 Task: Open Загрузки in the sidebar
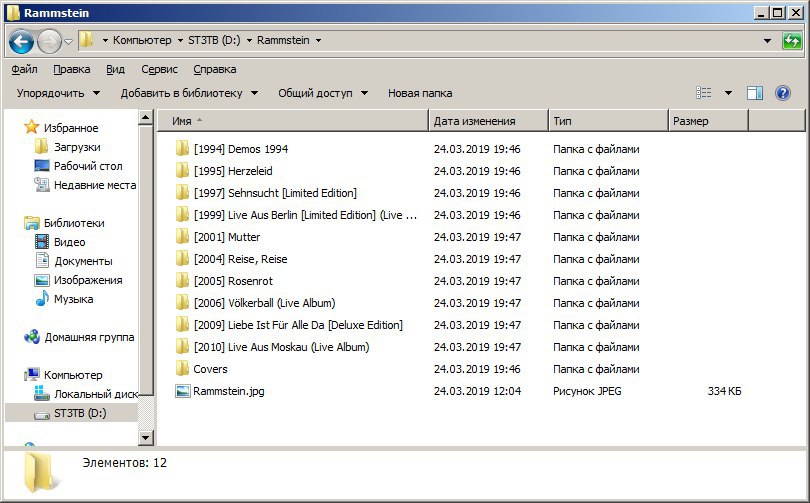point(77,147)
